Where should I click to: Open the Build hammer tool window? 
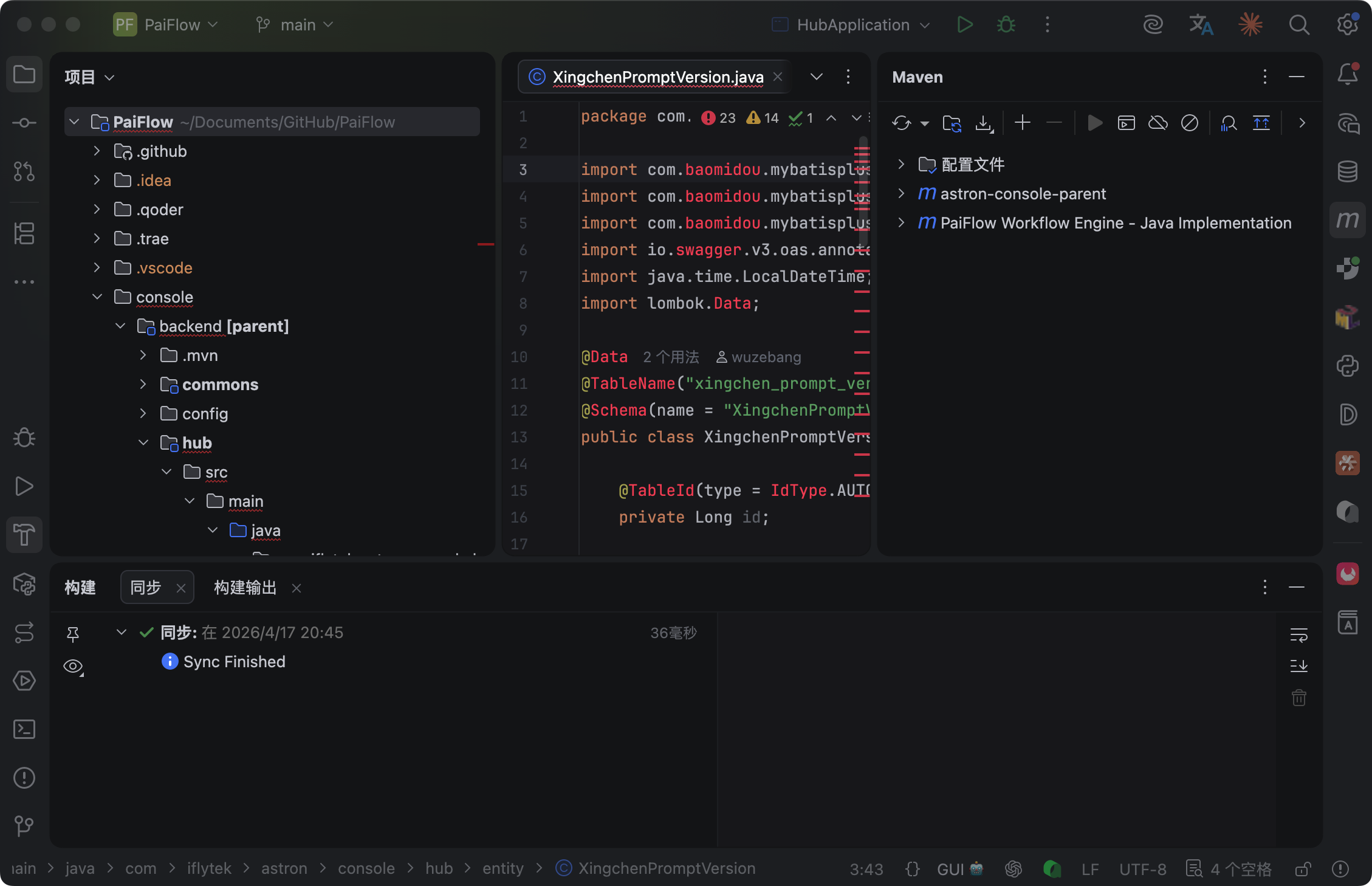pyautogui.click(x=24, y=535)
